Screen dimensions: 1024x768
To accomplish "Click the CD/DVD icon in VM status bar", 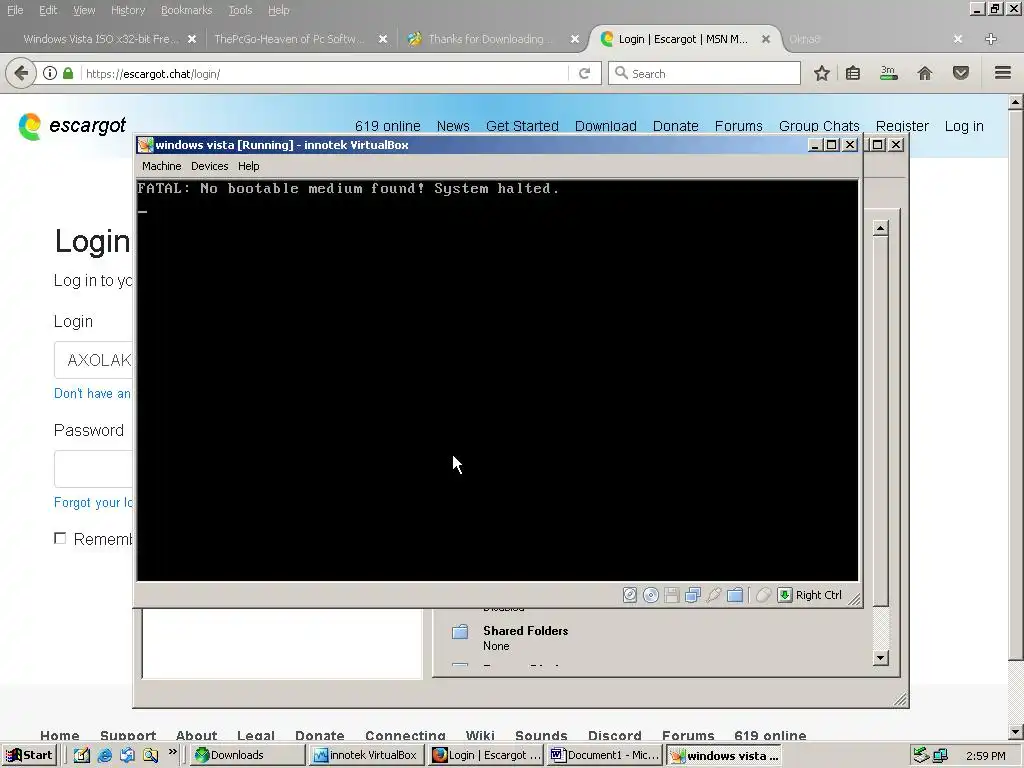I will point(650,595).
